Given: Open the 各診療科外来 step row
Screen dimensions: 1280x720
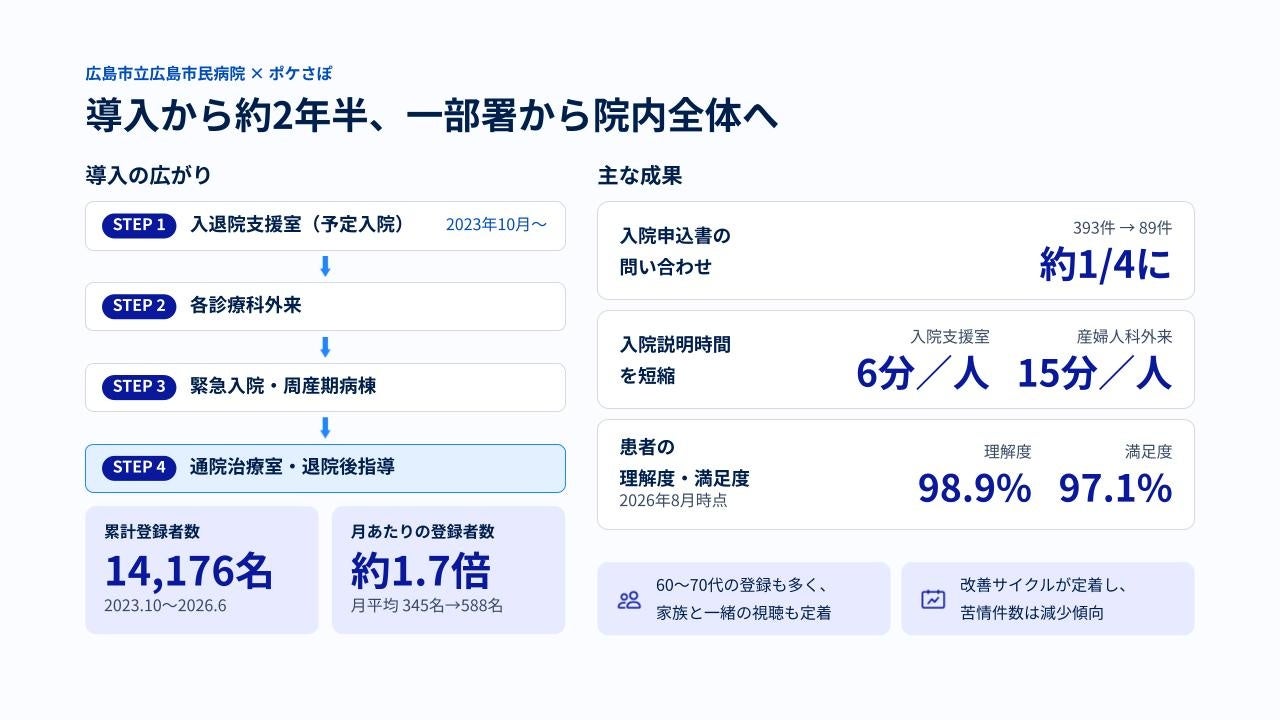Looking at the screenshot, I should (x=325, y=307).
